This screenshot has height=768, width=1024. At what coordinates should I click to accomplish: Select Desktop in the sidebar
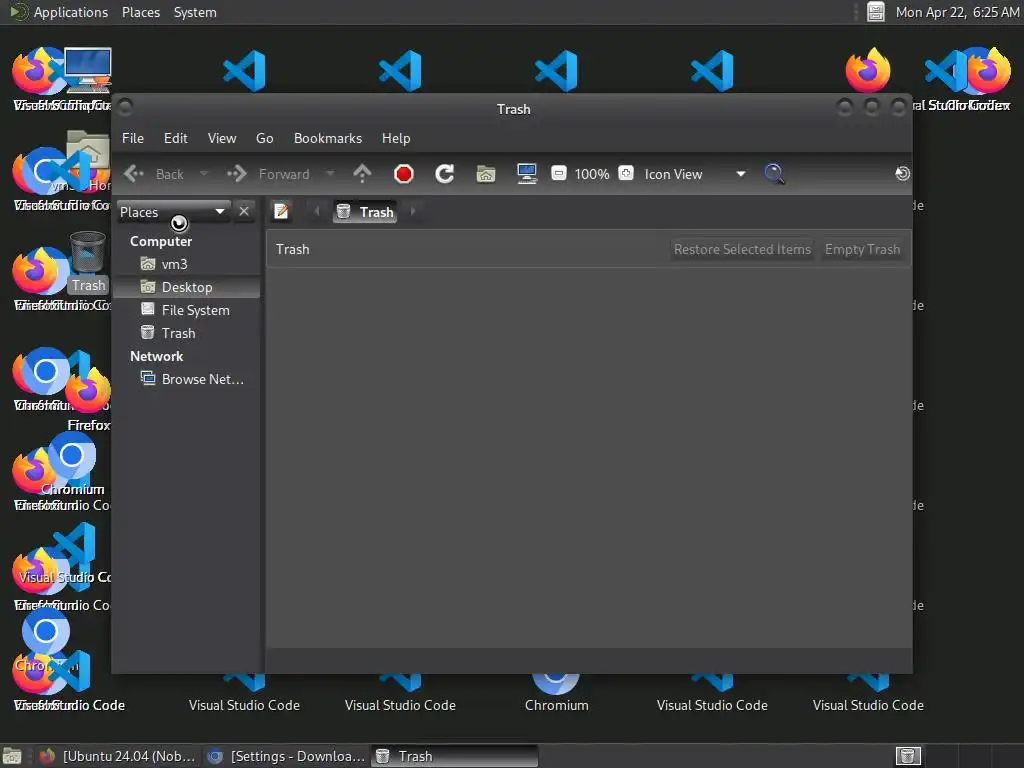187,287
